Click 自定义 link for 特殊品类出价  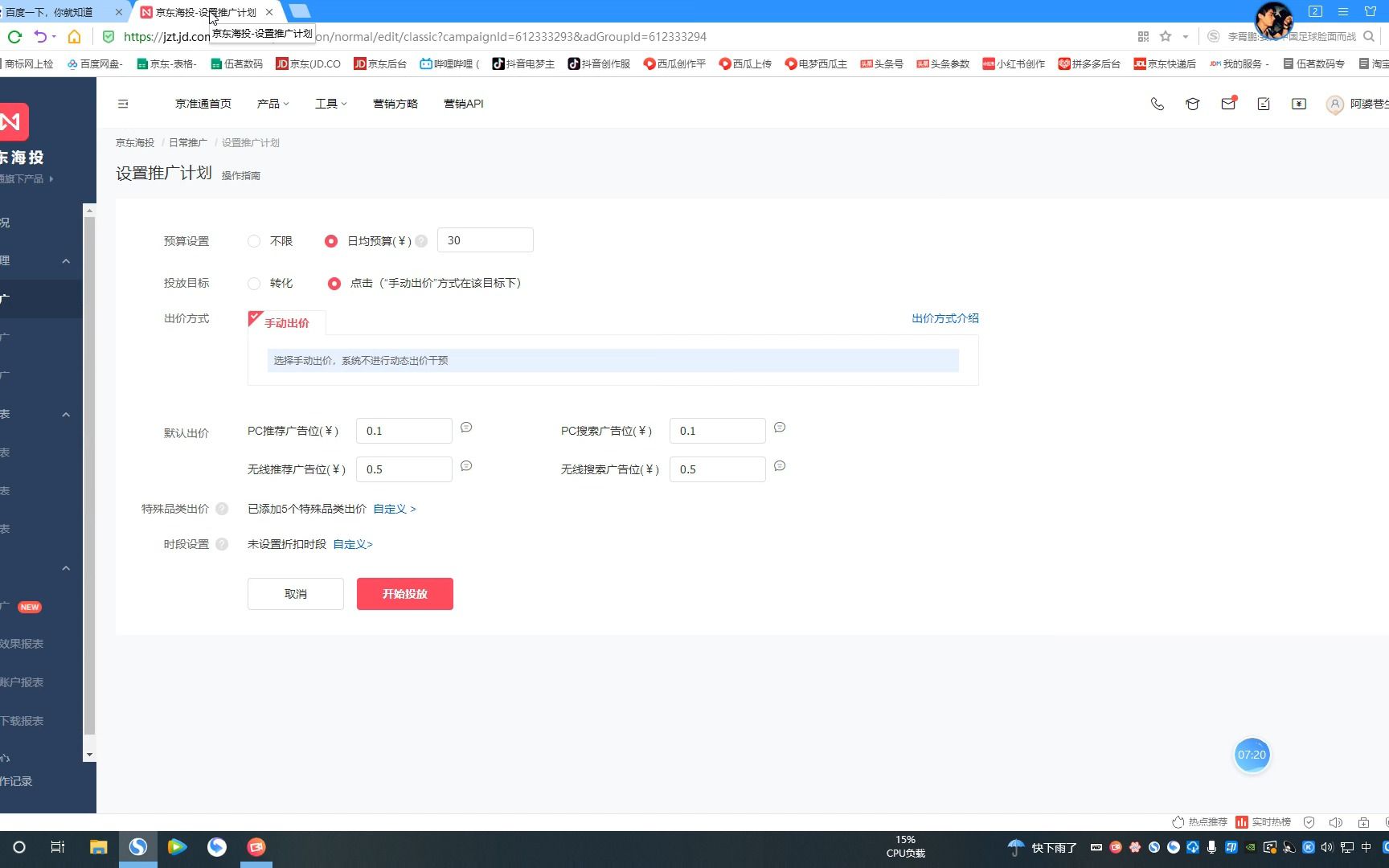click(395, 509)
